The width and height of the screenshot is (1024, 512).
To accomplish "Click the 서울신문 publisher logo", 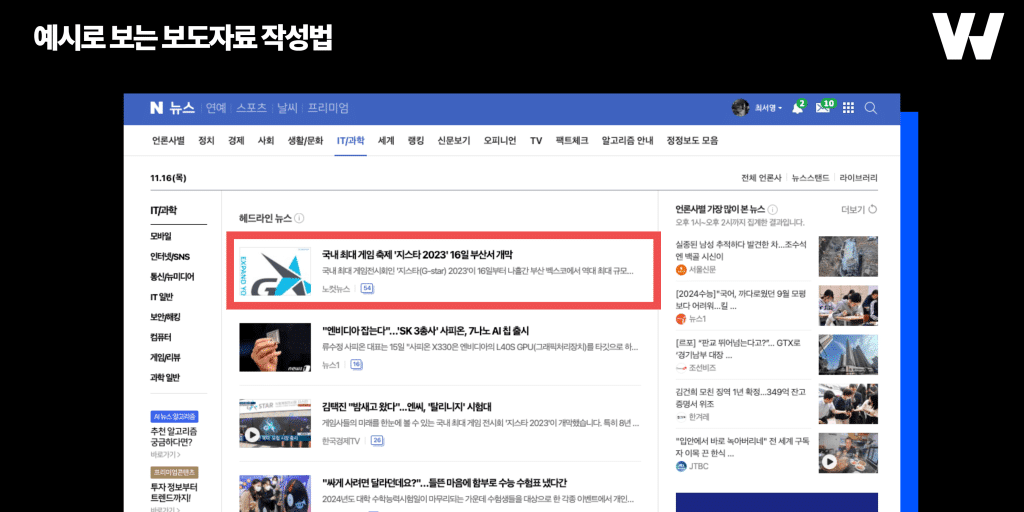I will pyautogui.click(x=681, y=269).
